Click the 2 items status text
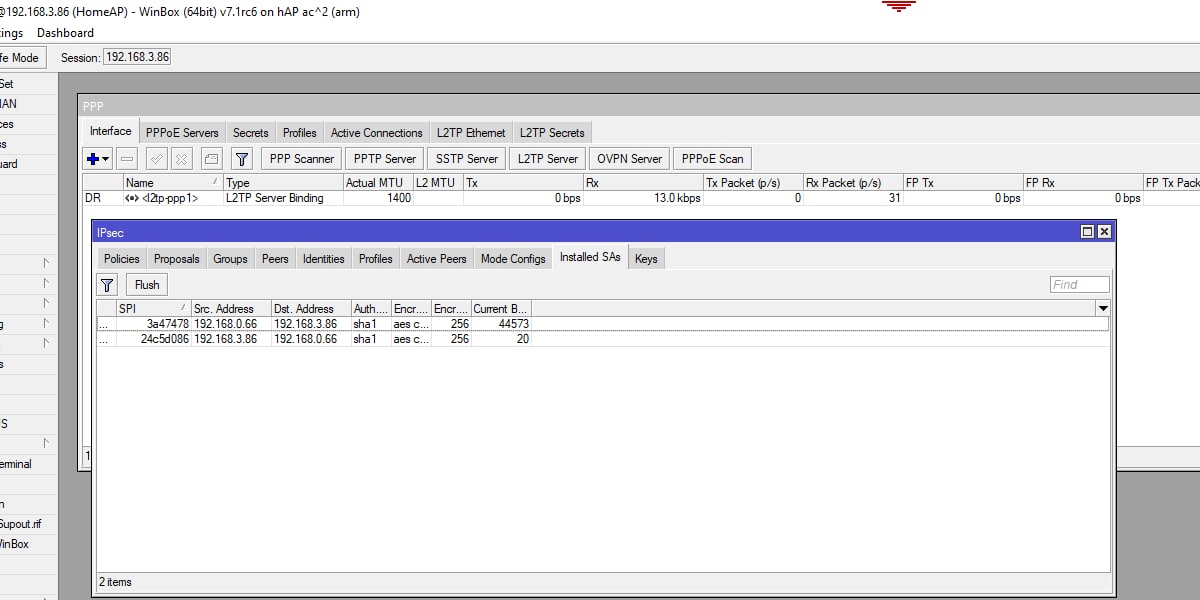Screen dimensions: 1200x600 pos(115,582)
